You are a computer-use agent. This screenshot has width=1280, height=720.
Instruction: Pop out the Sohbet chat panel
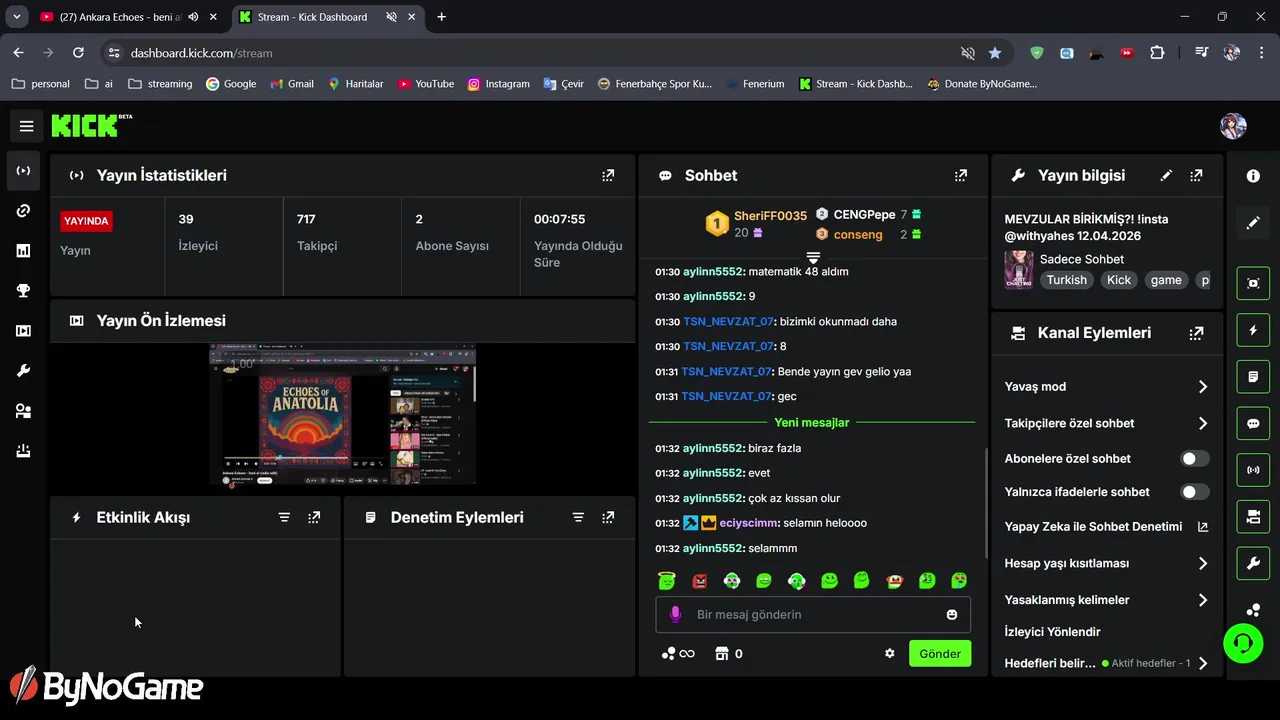961,175
